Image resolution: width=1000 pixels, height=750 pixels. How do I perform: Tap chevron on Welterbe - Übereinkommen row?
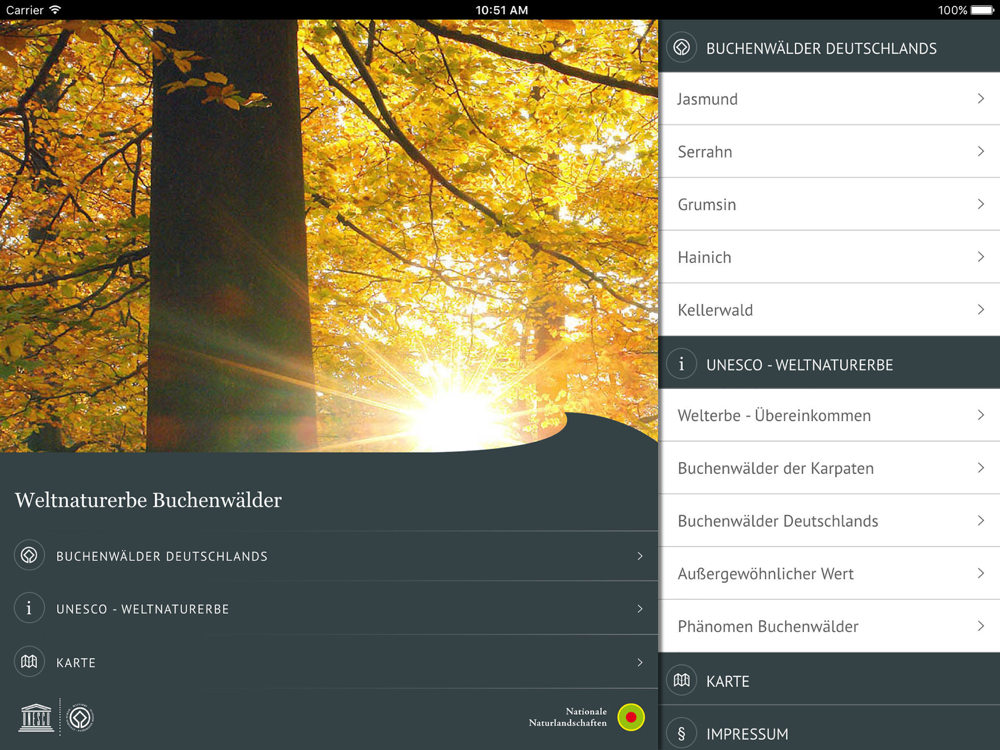(981, 415)
